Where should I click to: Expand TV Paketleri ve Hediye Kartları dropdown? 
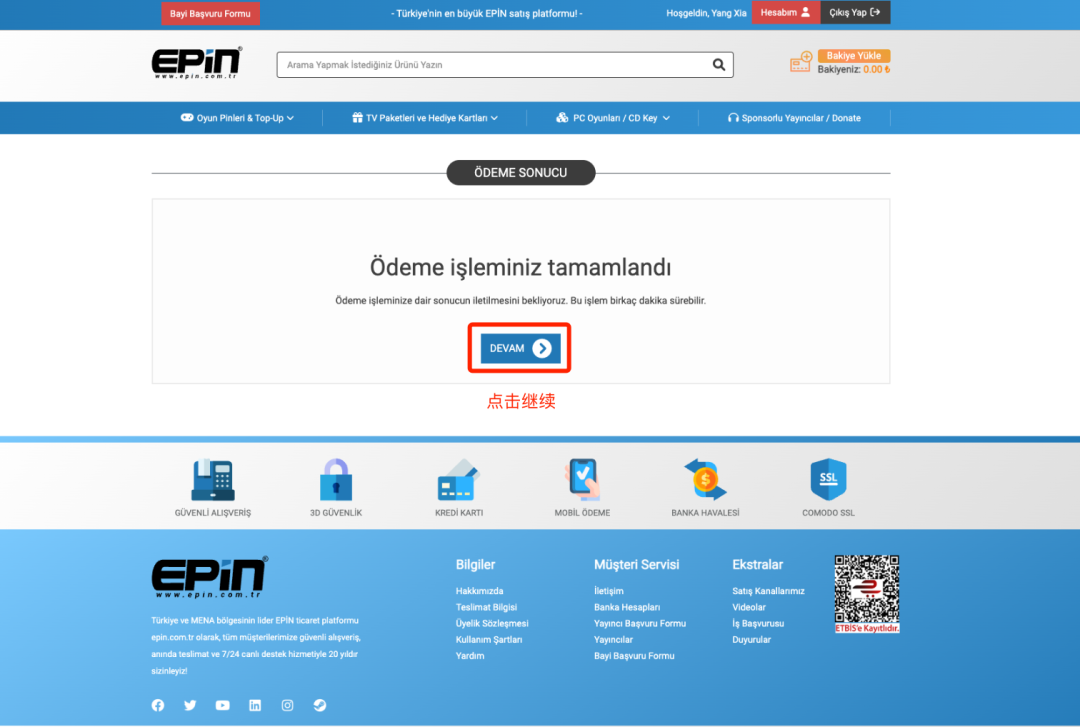425,118
